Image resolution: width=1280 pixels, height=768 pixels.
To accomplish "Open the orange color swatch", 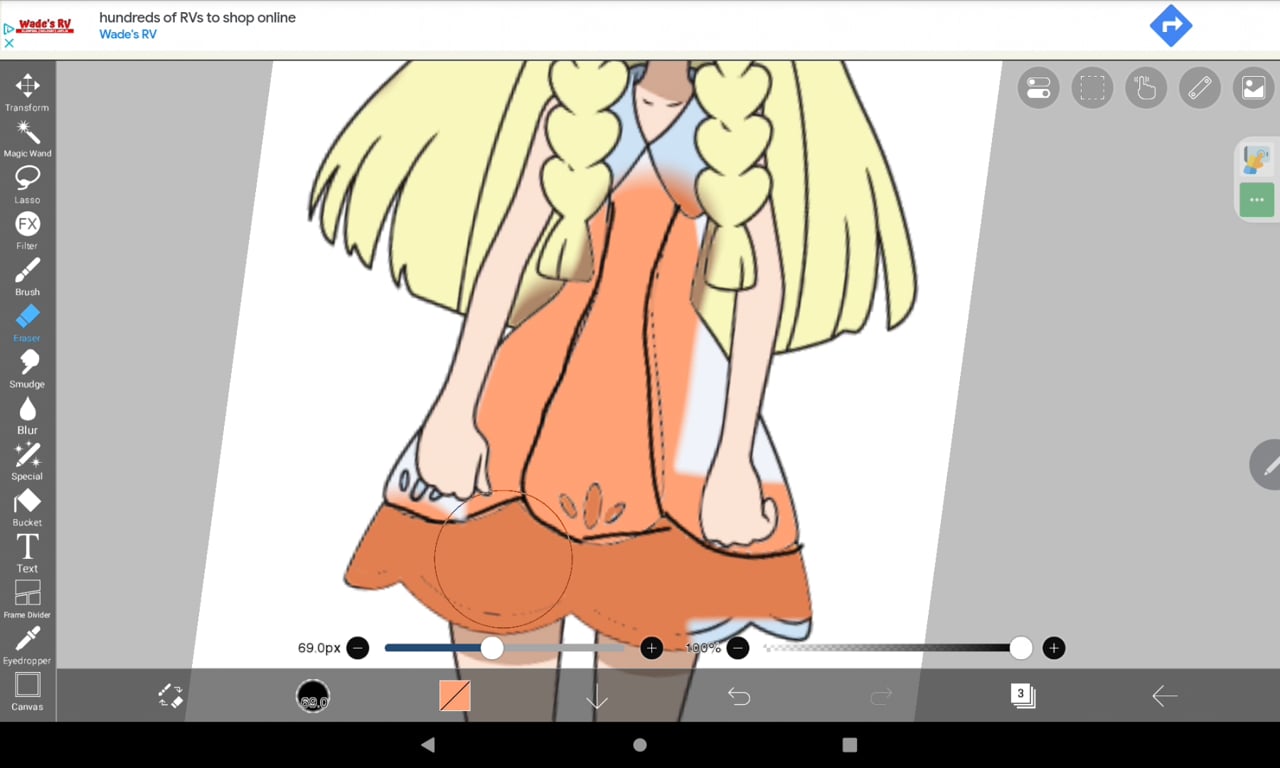I will [x=455, y=696].
